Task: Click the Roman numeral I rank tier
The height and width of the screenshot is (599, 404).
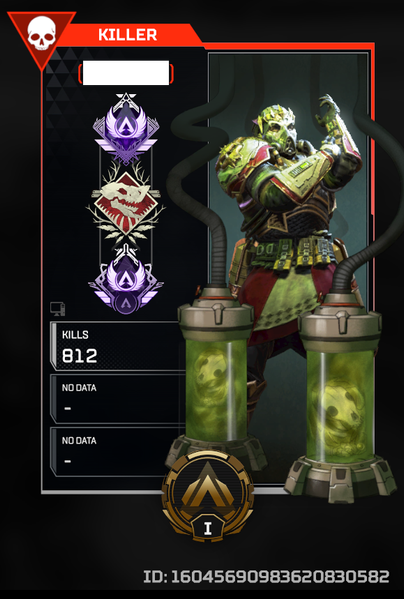Action: (x=208, y=528)
